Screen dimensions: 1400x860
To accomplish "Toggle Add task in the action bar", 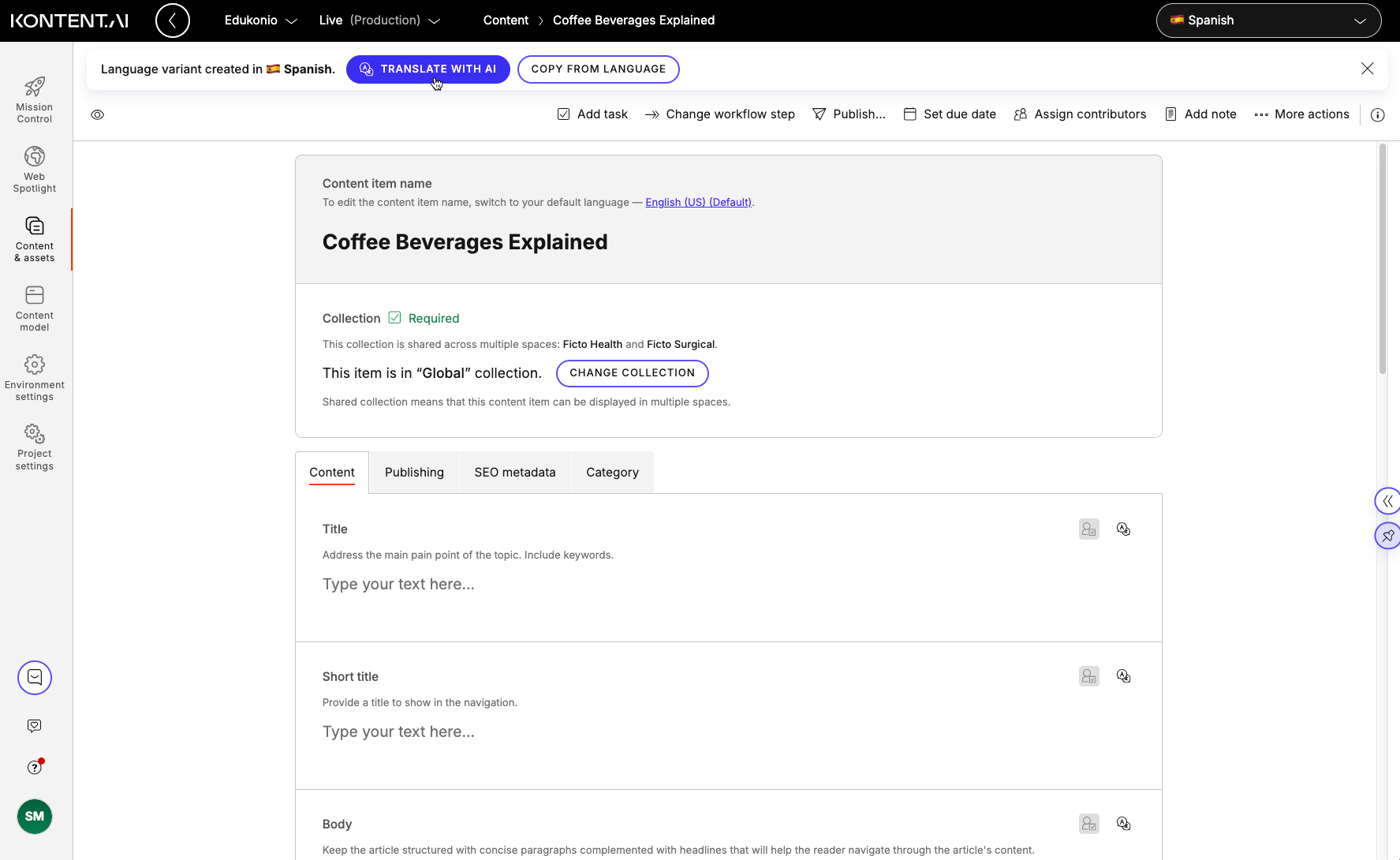I will click(x=592, y=114).
